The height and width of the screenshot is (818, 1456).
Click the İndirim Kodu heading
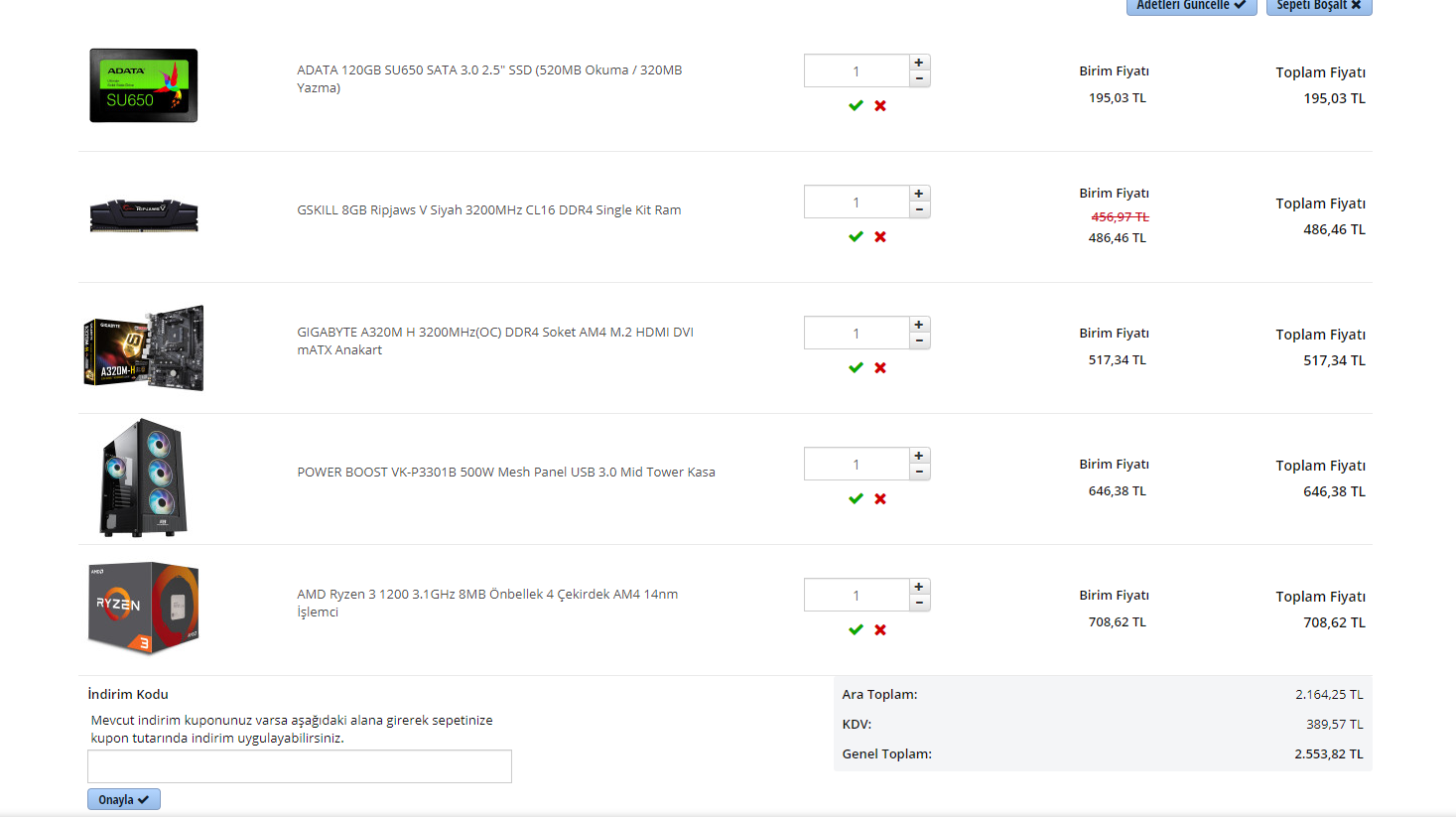(128, 694)
